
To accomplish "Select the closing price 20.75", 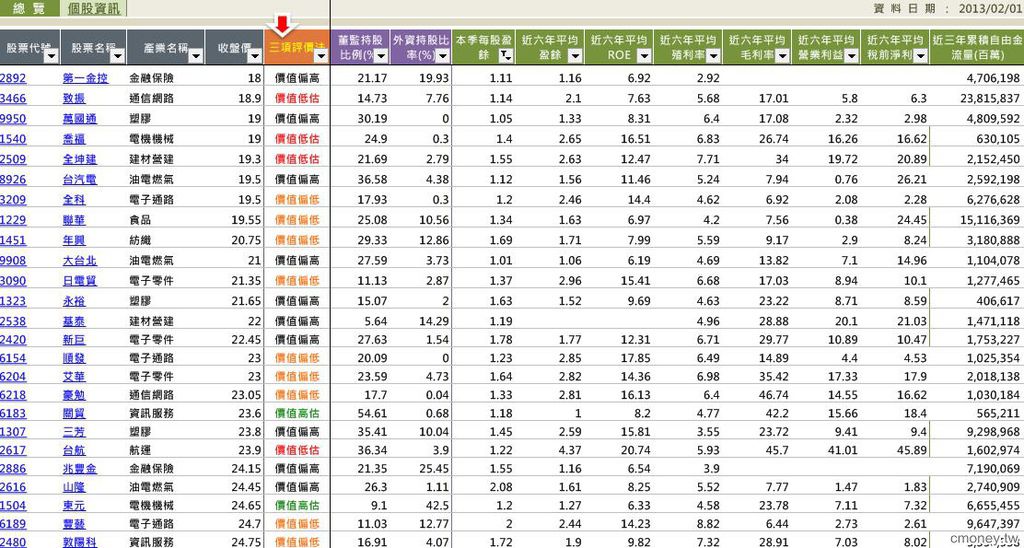I will click(247, 240).
